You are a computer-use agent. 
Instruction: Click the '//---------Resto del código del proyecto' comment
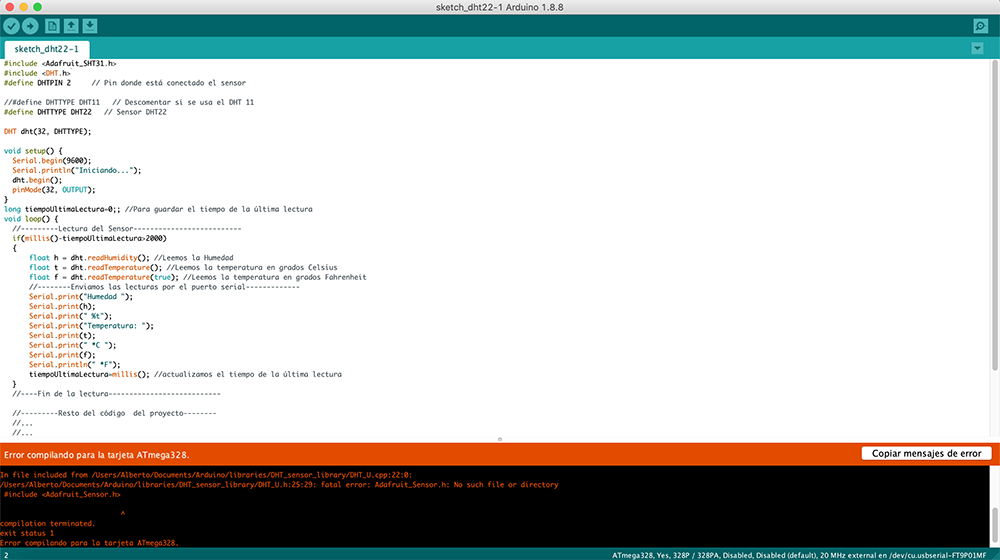pyautogui.click(x=114, y=413)
